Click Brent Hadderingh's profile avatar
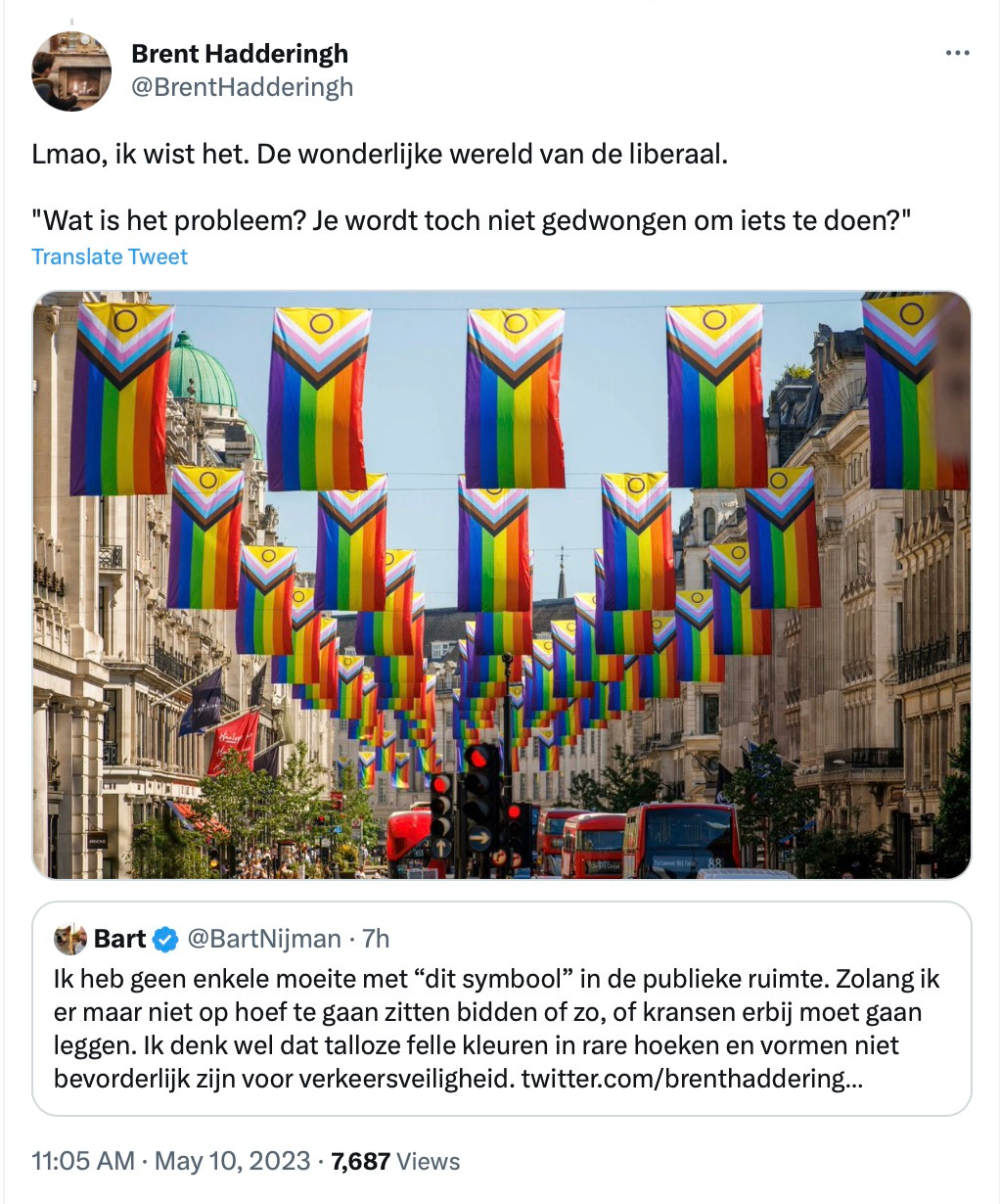The height and width of the screenshot is (1204, 1000). tap(71, 70)
